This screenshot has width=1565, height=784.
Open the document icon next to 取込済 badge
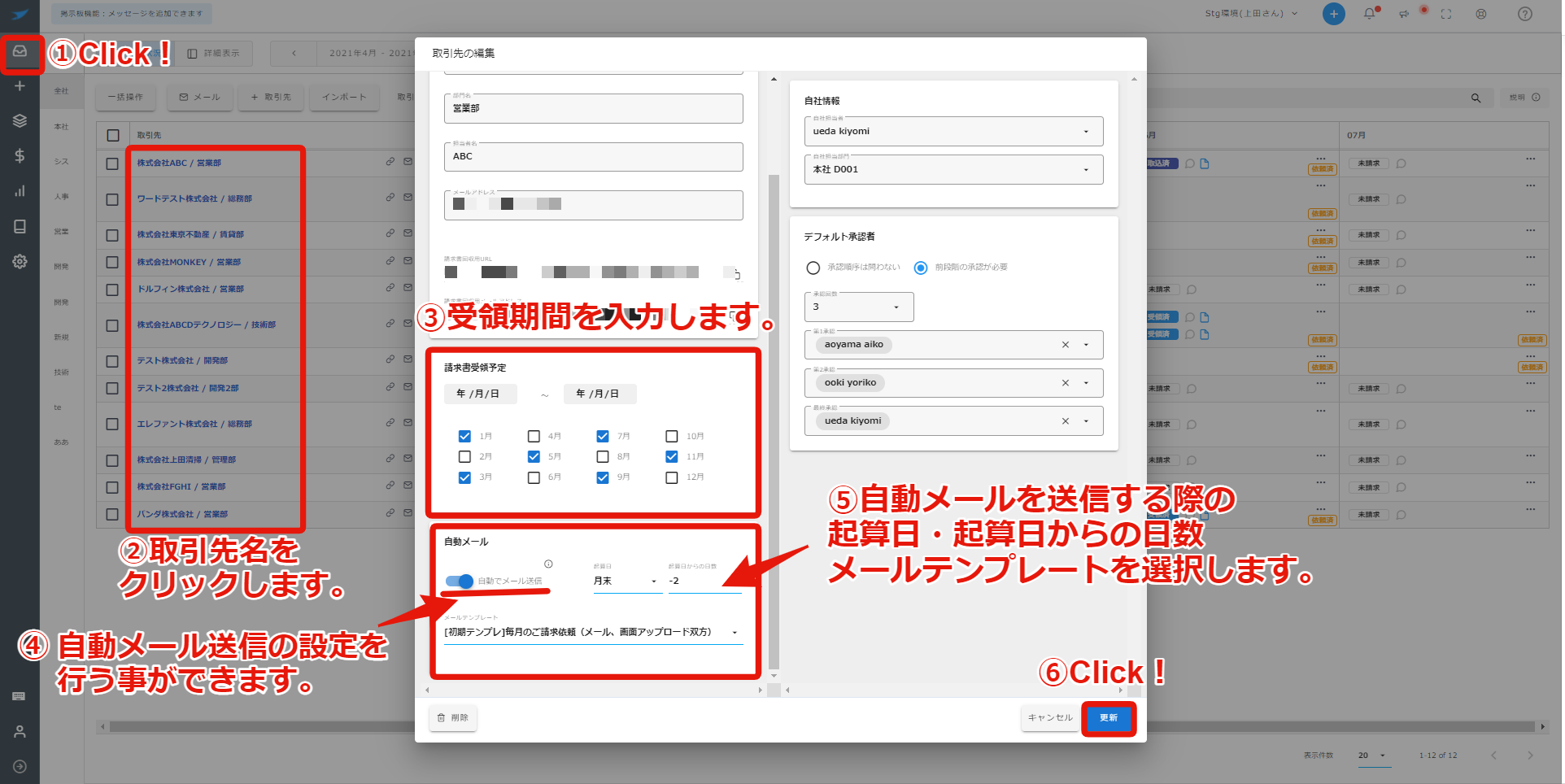coord(1205,163)
